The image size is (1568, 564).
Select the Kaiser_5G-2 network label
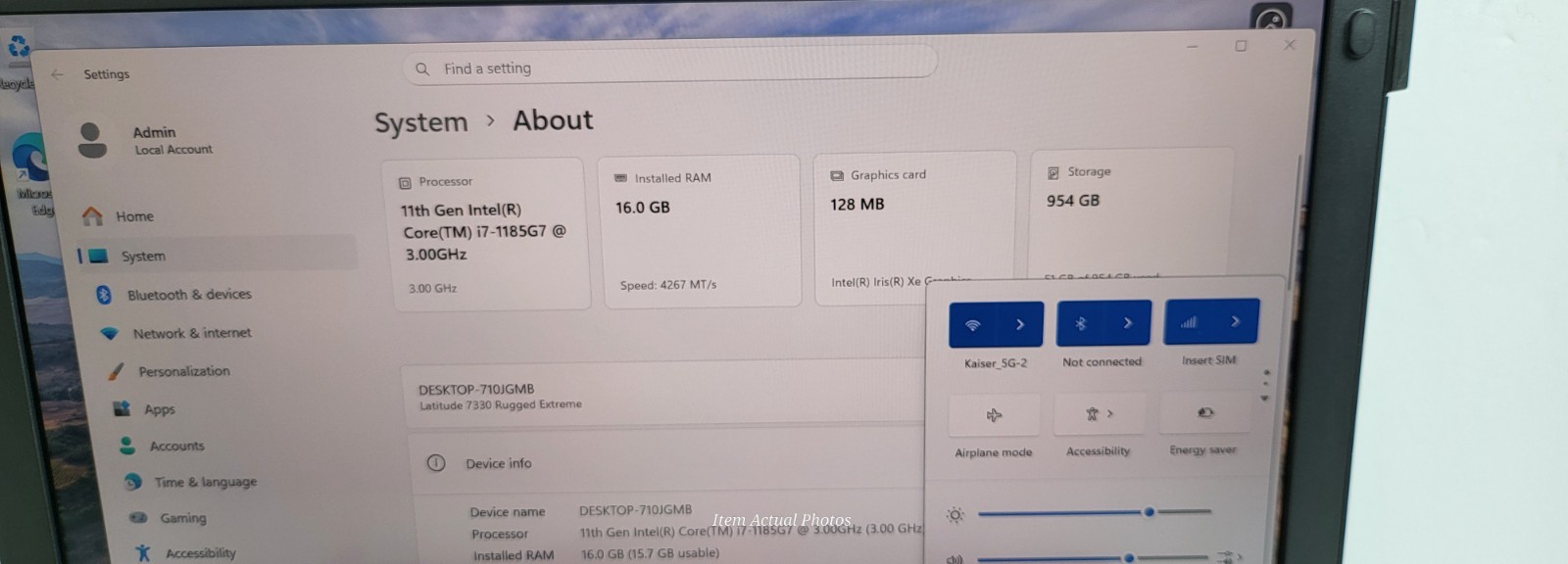(996, 363)
